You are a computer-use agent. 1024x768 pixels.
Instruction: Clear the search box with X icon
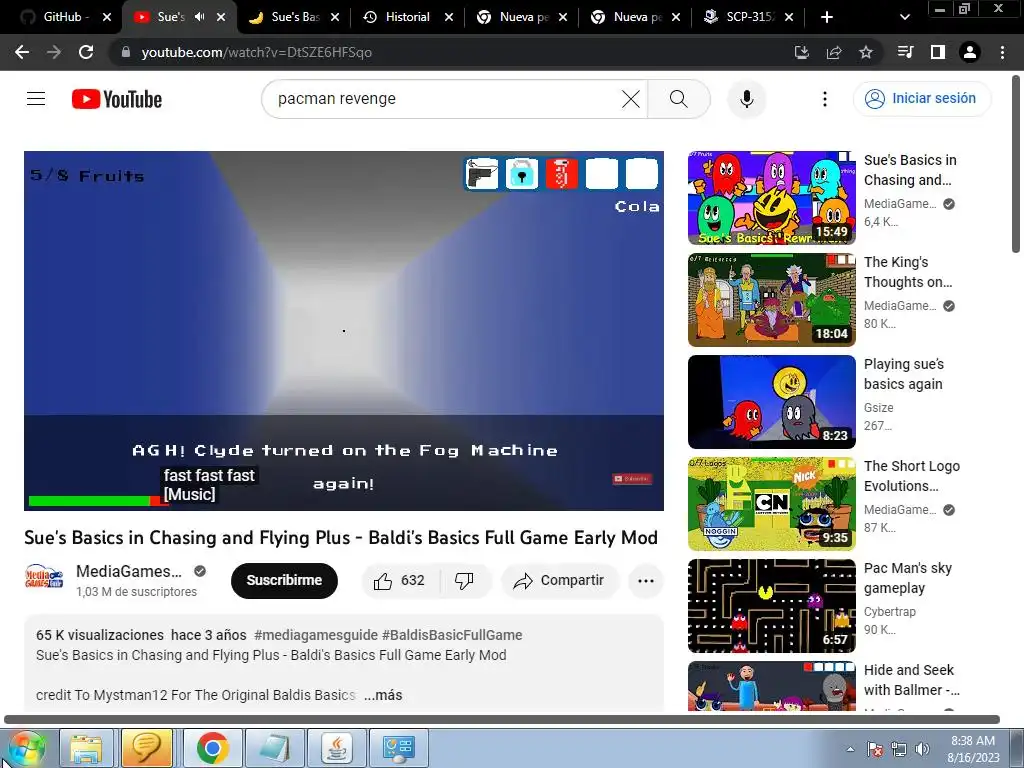click(631, 99)
